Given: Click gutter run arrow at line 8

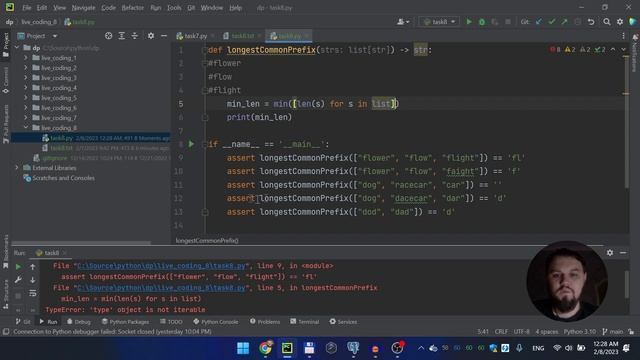Looking at the screenshot, I should [x=191, y=144].
